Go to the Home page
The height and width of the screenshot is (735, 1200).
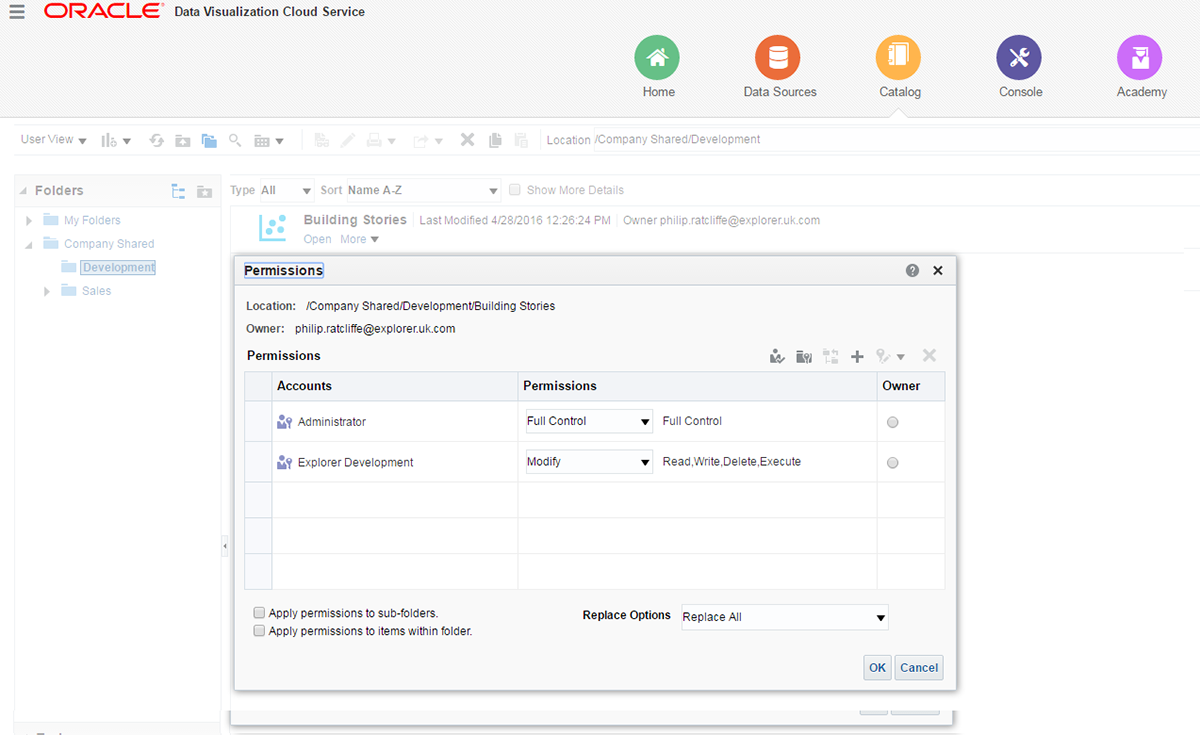(658, 57)
